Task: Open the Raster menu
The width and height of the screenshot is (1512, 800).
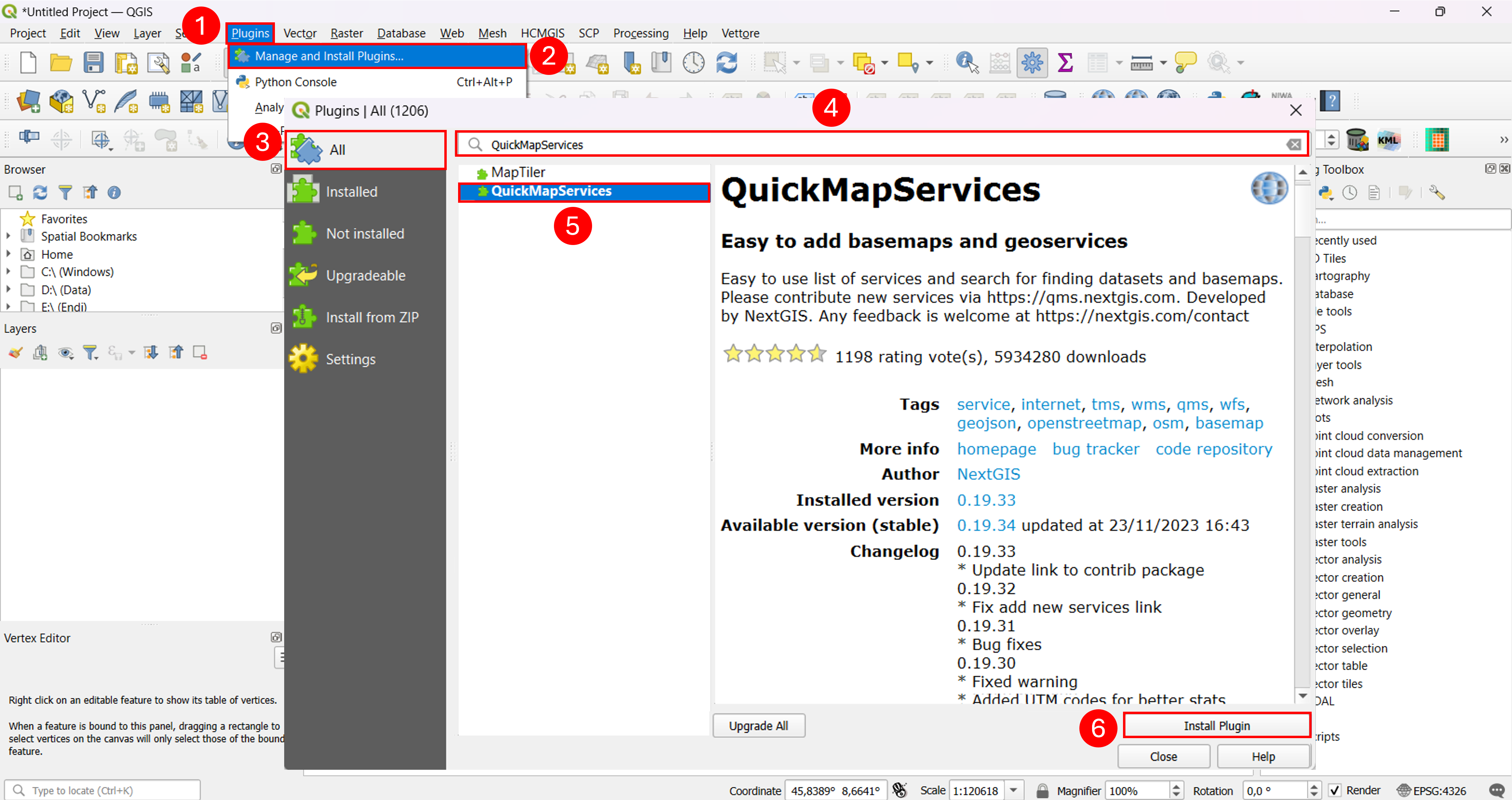Action: click(x=346, y=33)
